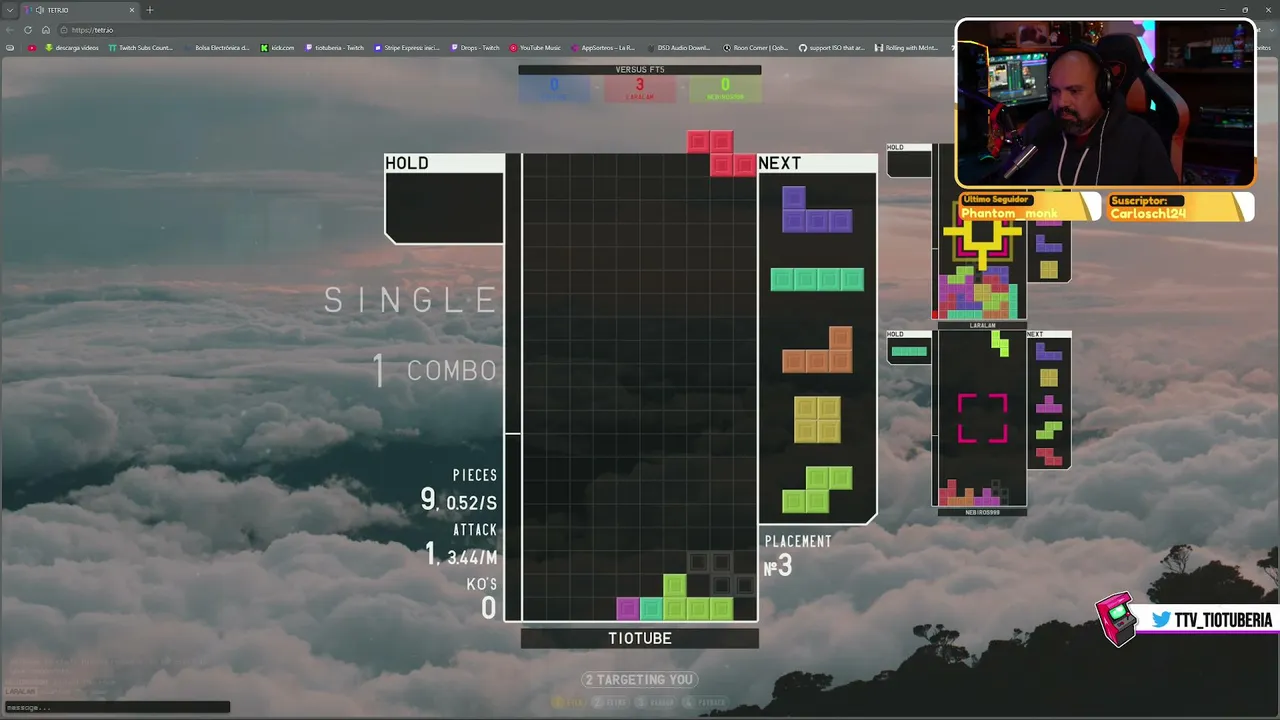Open the "Bolsa Electrónica" bookmark
The image size is (1280, 720).
[217, 48]
